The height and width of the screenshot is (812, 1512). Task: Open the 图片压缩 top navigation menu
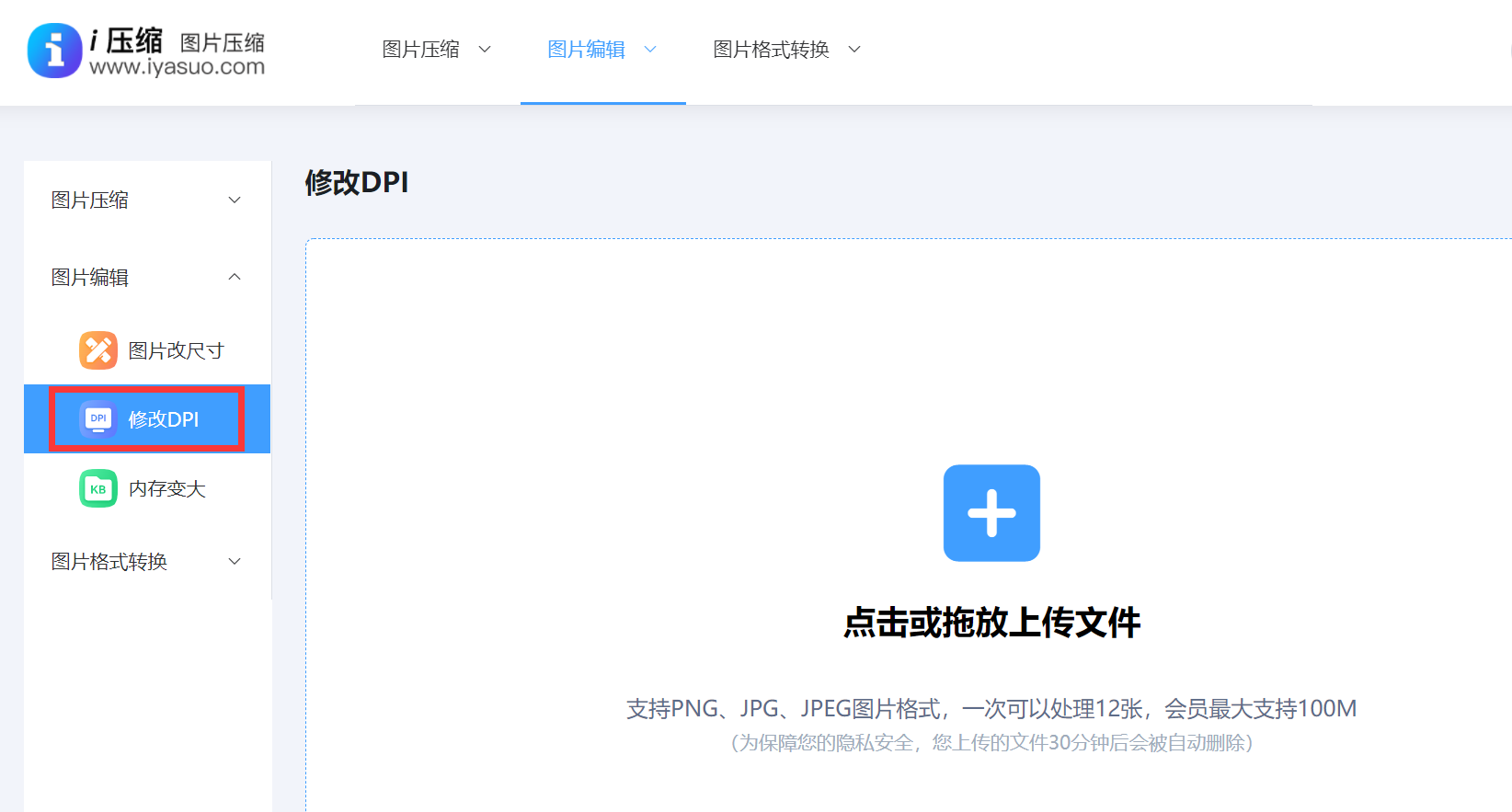click(x=421, y=50)
